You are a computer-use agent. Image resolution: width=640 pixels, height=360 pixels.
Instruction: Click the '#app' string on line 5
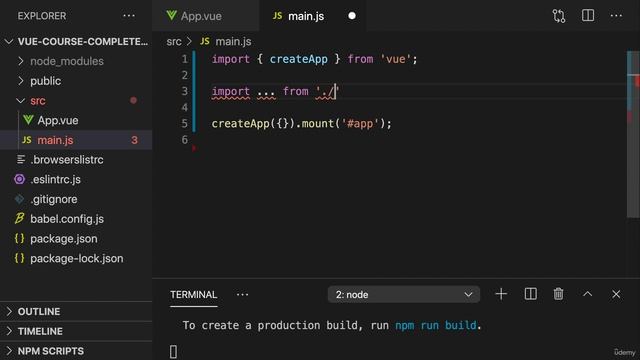360,123
